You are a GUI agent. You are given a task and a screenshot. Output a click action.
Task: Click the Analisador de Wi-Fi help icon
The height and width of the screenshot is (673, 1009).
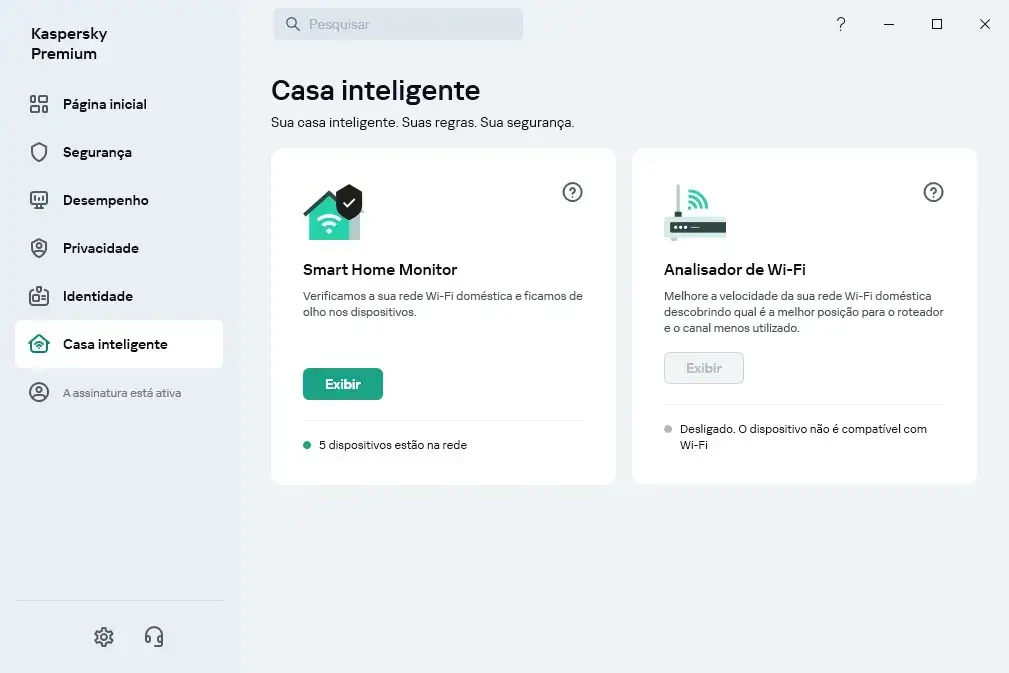(933, 192)
